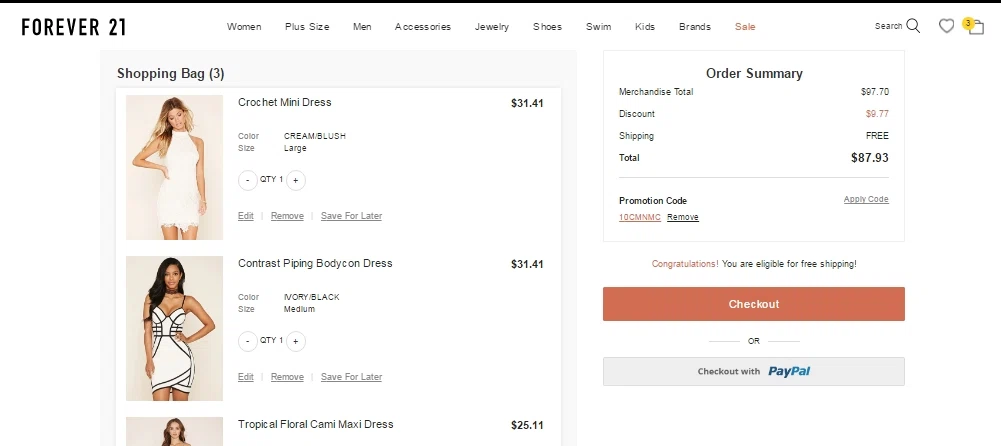Open the Swim menu
The height and width of the screenshot is (446, 1001).
pyautogui.click(x=598, y=27)
